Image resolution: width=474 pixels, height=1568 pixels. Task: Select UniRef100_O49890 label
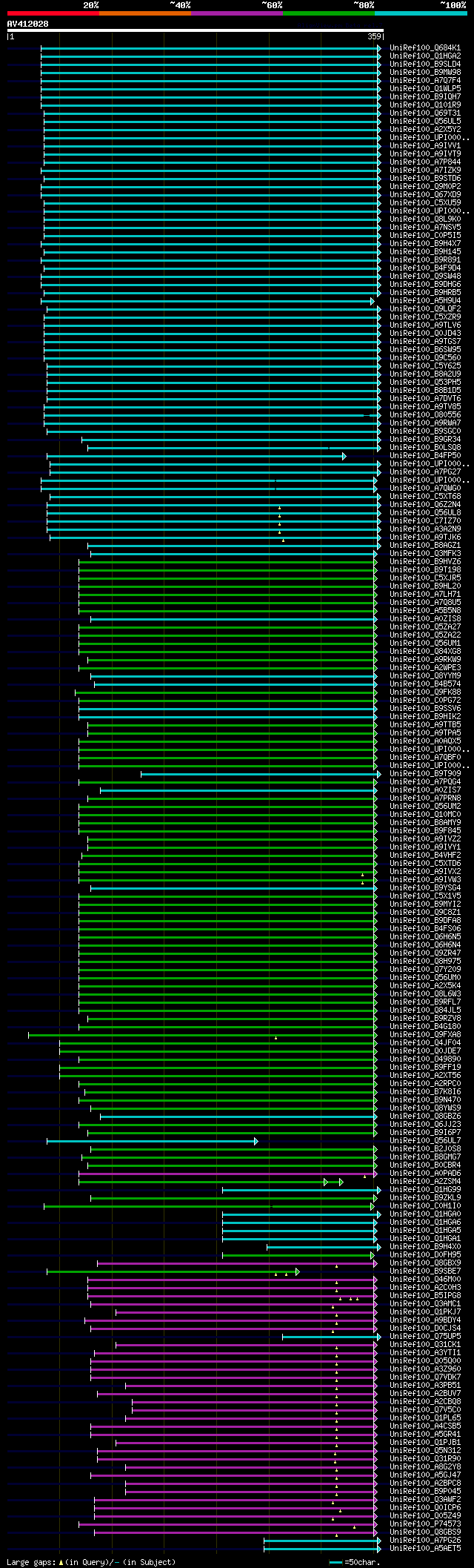point(425,1059)
